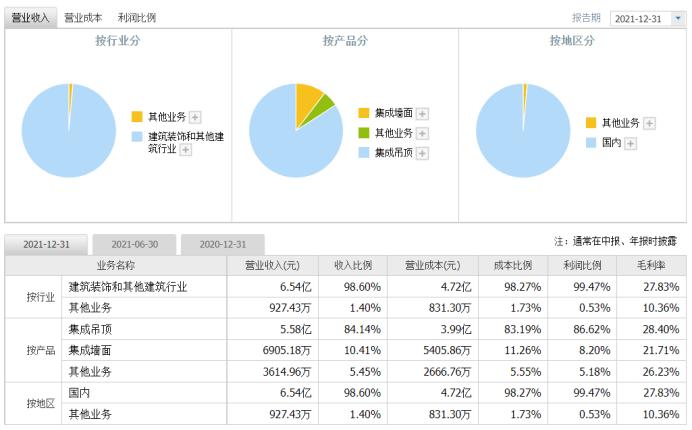Select the 2021-12-31 table period tab
Viewport: 692px width, 430px height.
coord(47,244)
